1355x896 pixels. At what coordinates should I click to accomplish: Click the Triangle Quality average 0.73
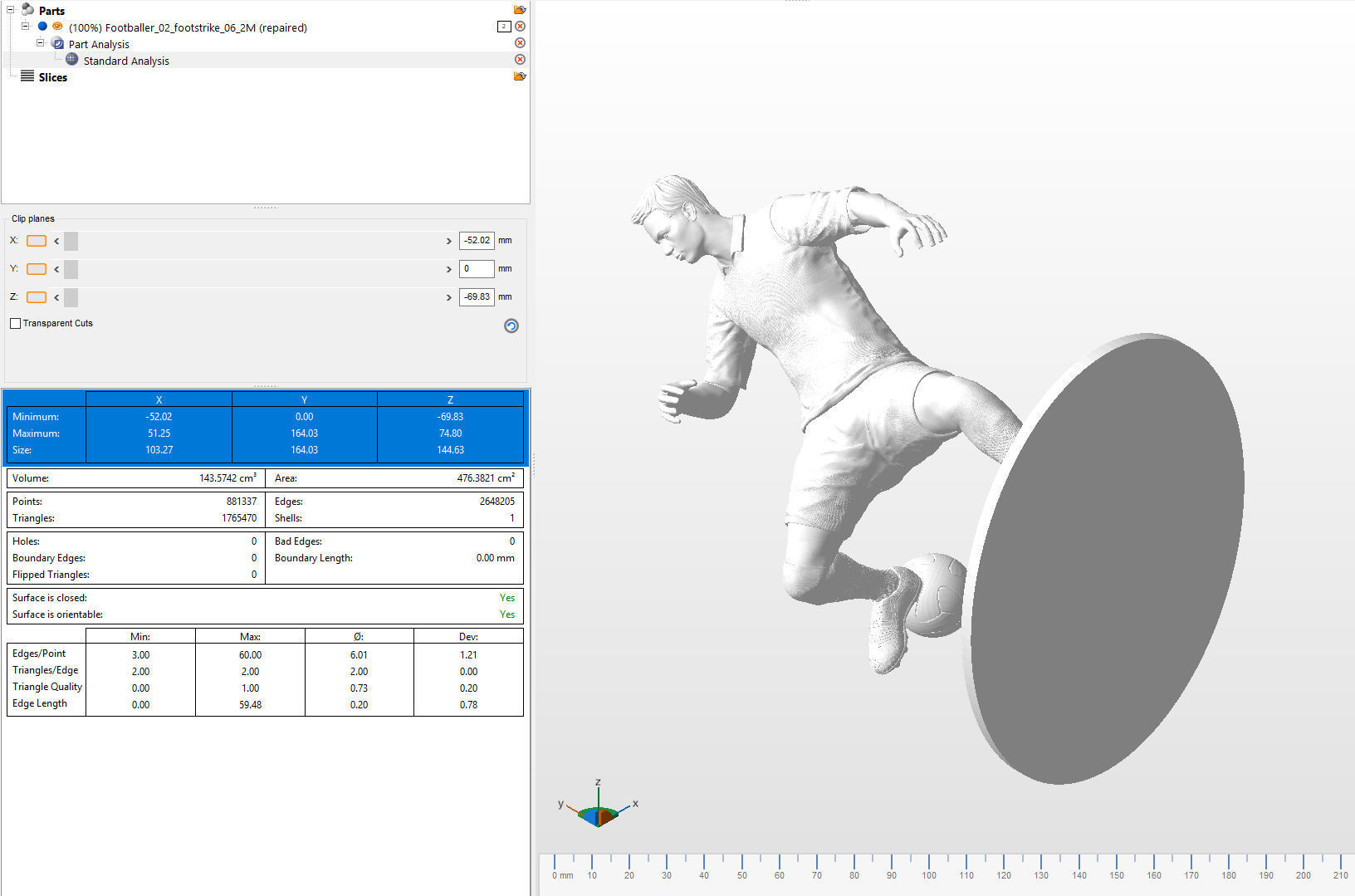359,688
